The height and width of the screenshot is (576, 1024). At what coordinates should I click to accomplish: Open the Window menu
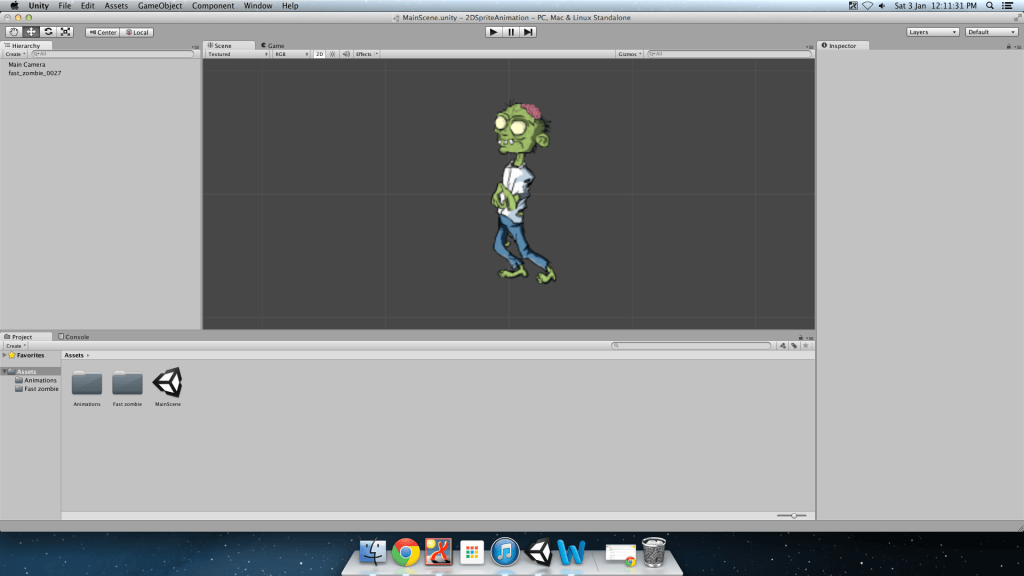click(x=258, y=6)
